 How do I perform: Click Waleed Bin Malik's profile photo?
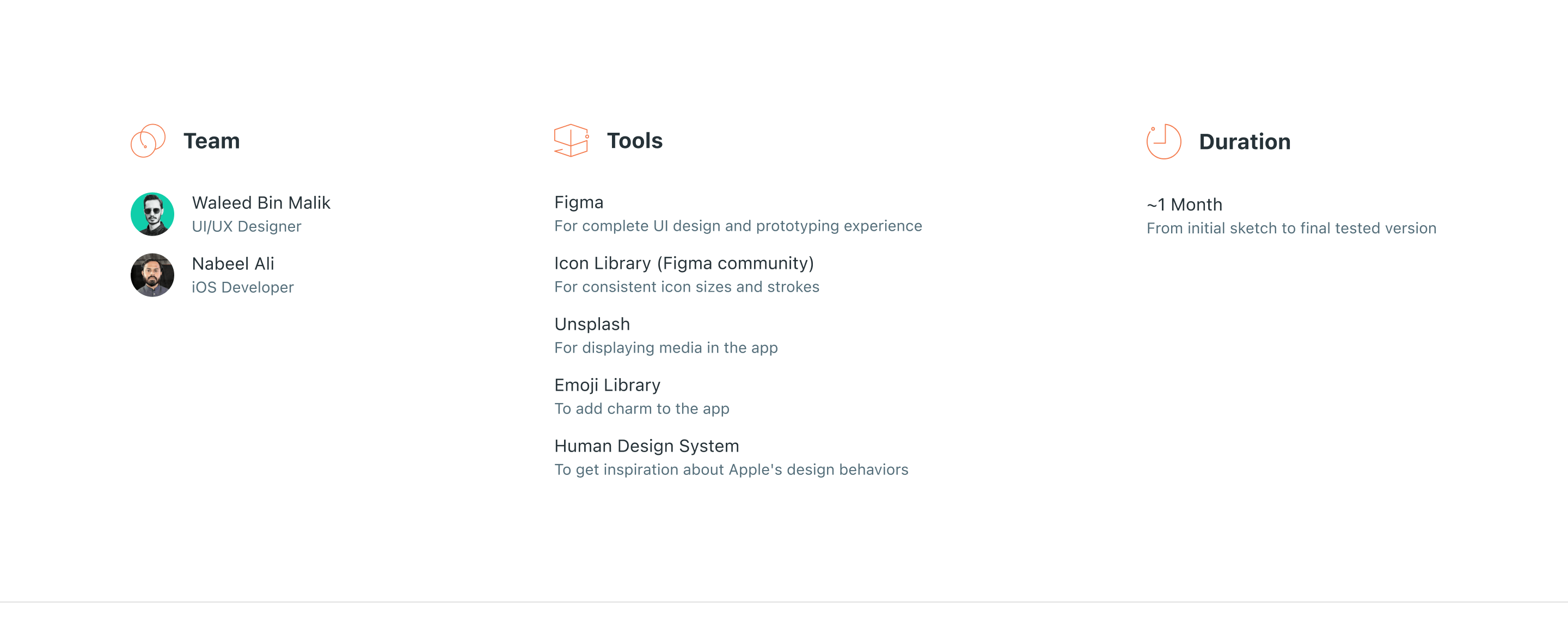pos(152,214)
